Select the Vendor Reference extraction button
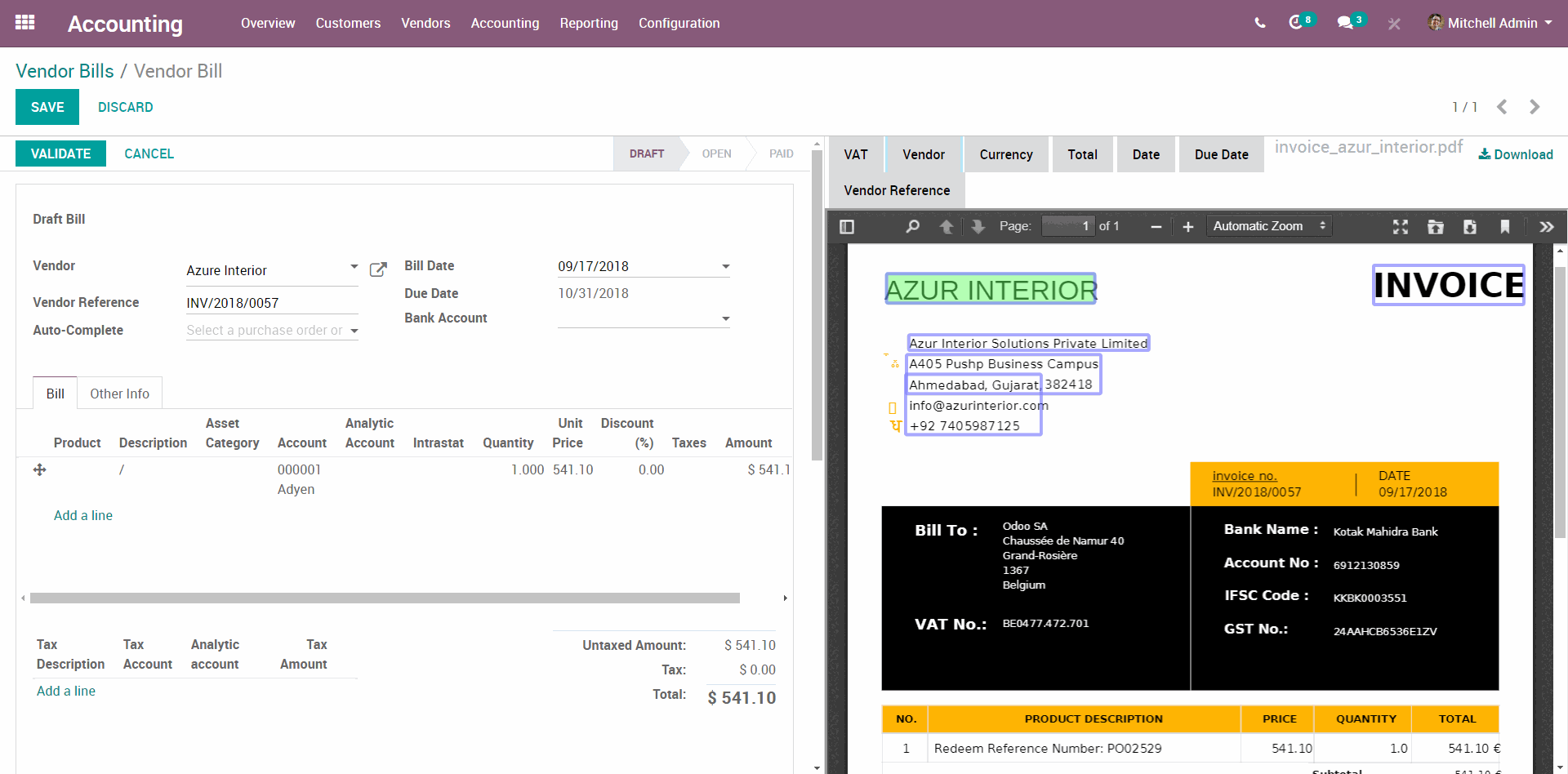The image size is (1568, 774). coord(897,190)
